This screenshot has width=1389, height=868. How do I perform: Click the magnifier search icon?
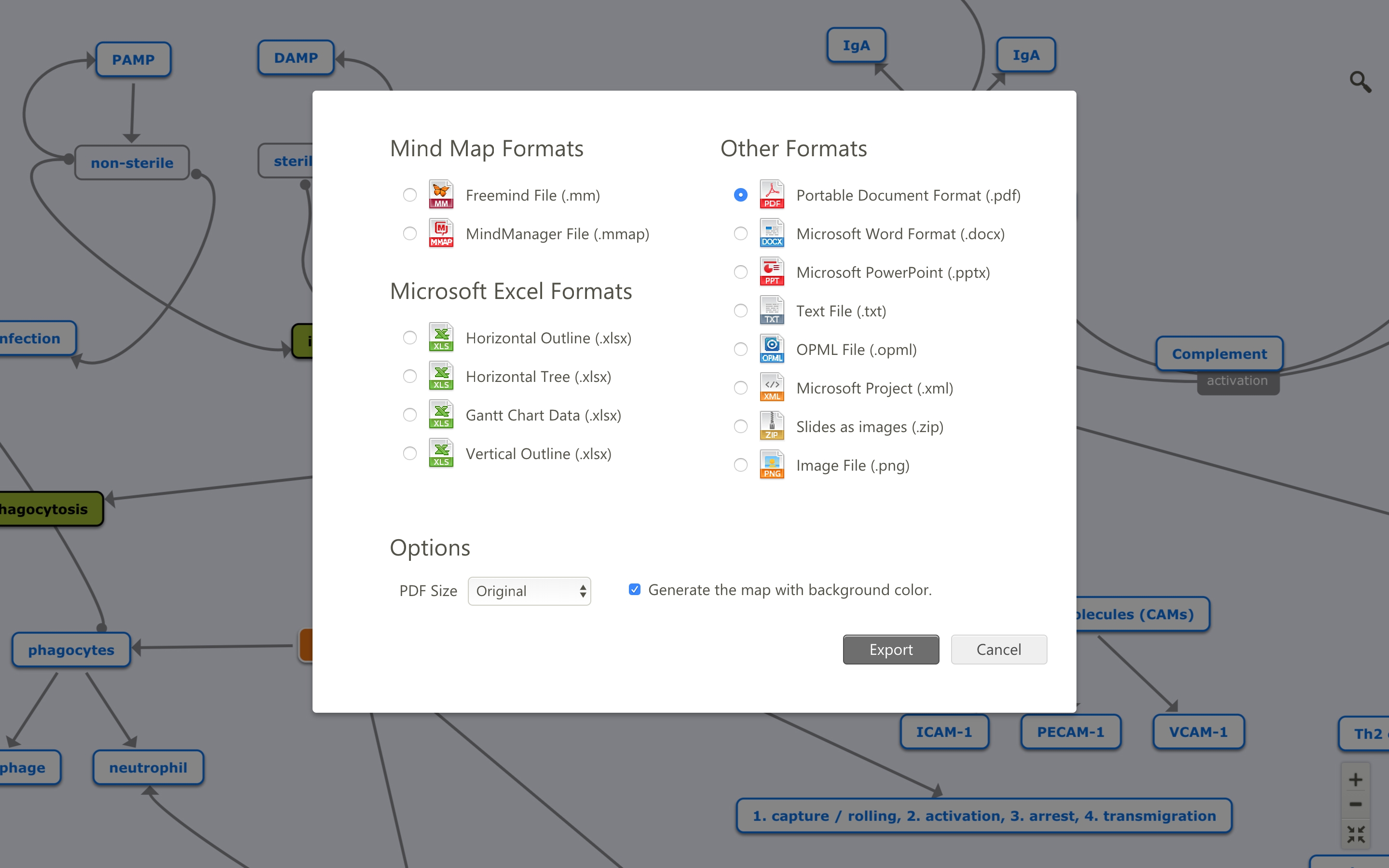pyautogui.click(x=1360, y=81)
